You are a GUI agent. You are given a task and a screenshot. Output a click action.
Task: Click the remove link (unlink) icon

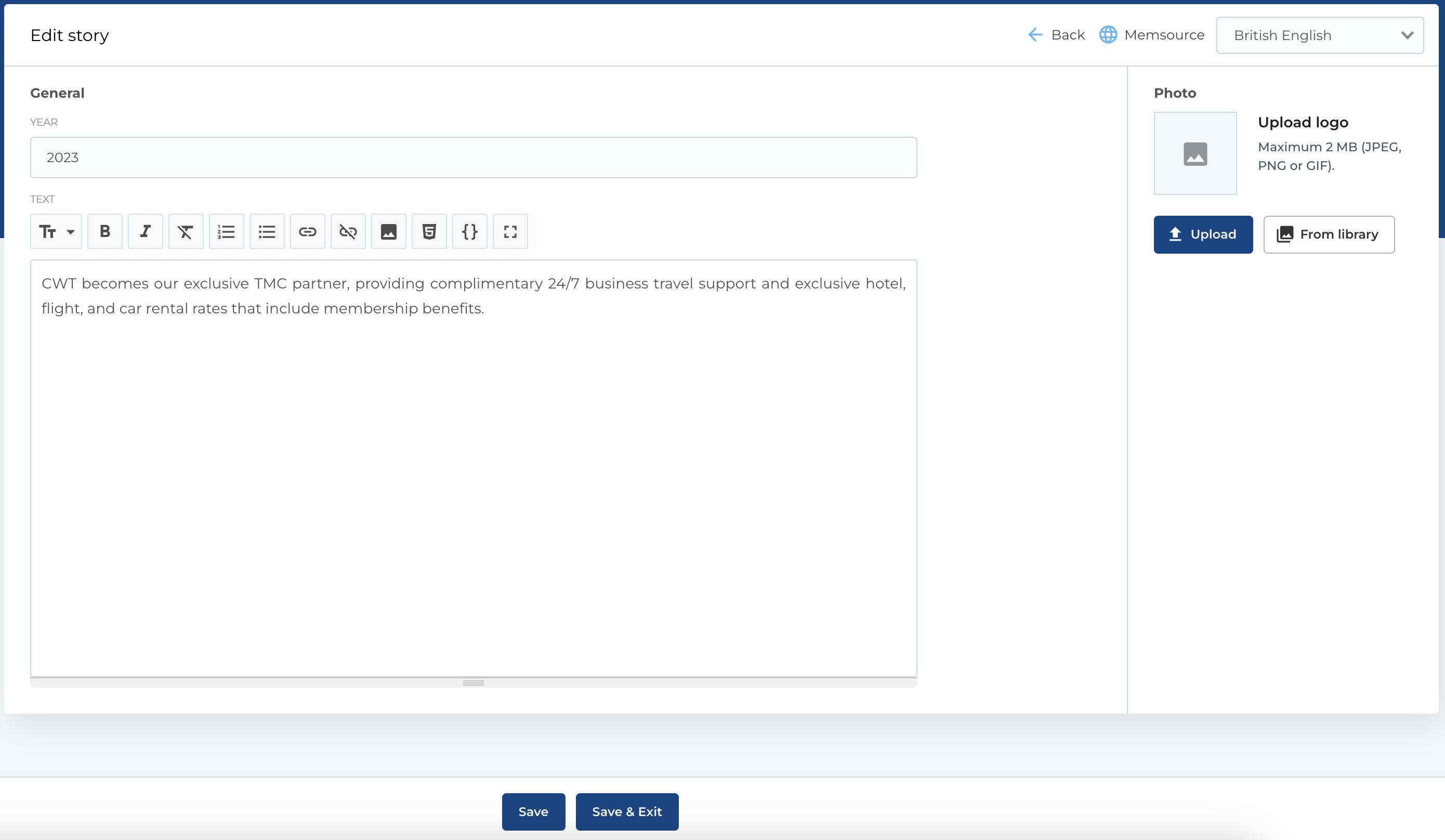pyautogui.click(x=348, y=232)
